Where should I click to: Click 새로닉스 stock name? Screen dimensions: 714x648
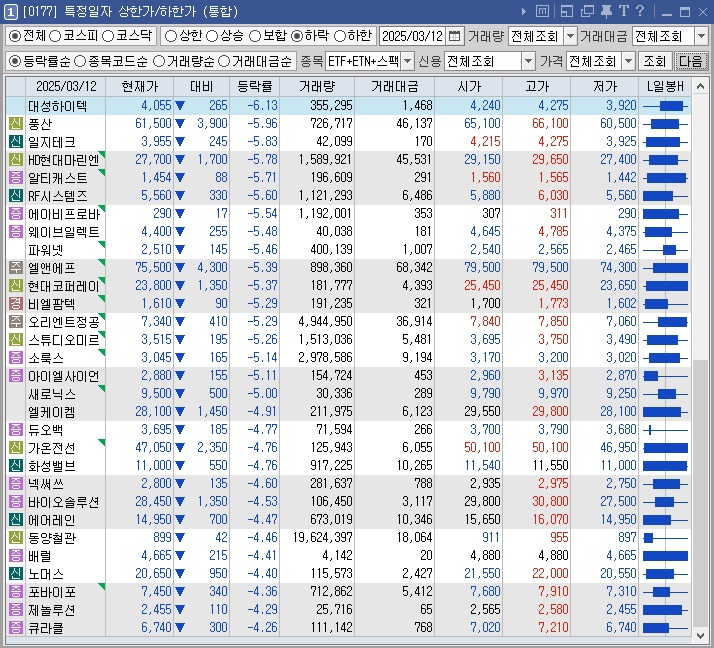(x=51, y=393)
